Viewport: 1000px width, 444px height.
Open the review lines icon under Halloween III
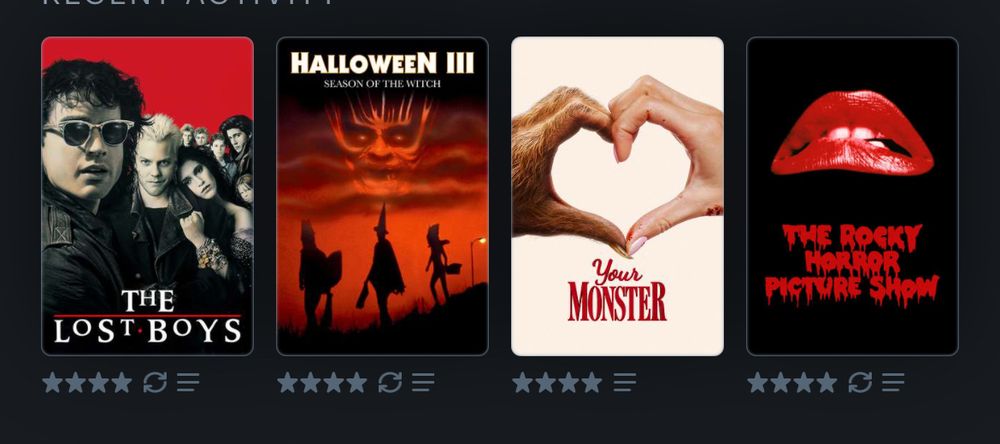click(x=423, y=383)
